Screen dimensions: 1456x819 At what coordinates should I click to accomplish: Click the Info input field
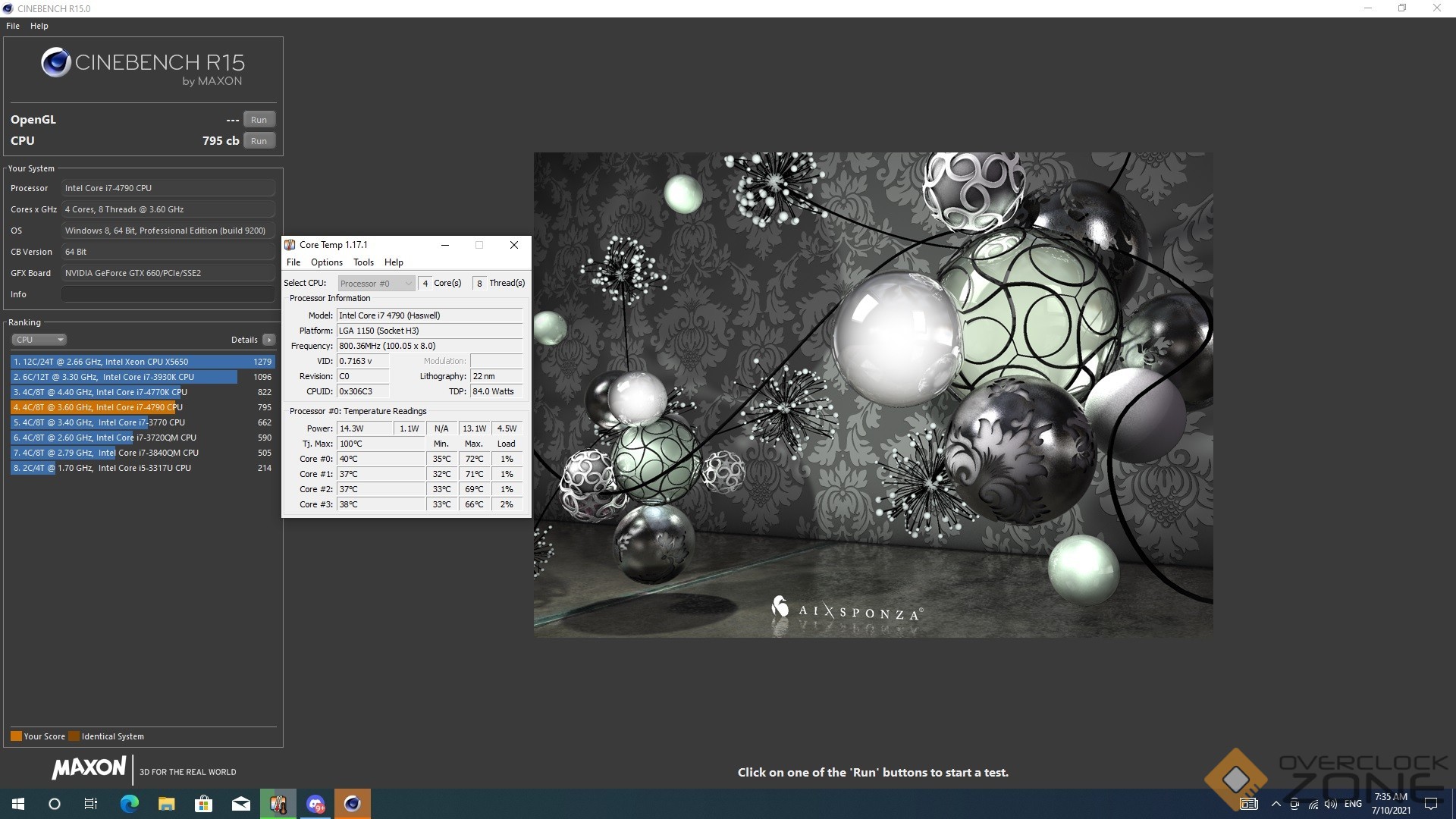168,294
